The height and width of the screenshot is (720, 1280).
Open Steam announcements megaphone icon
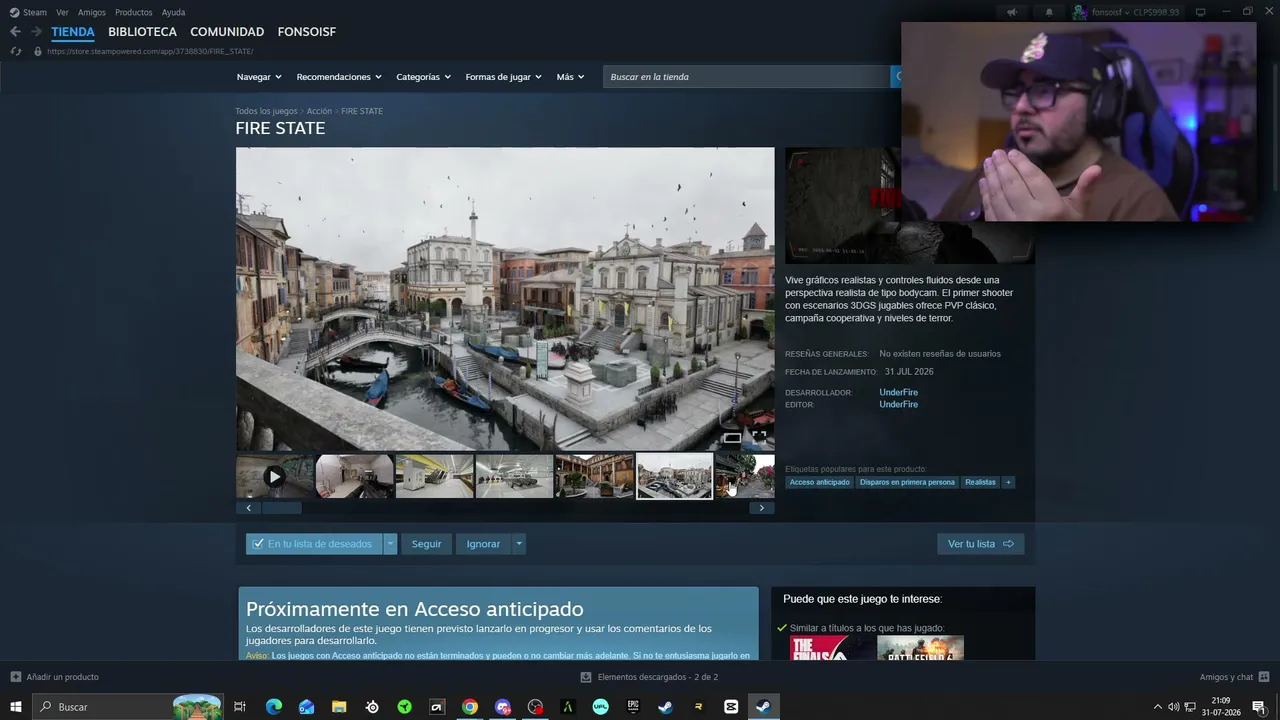pyautogui.click(x=1012, y=12)
